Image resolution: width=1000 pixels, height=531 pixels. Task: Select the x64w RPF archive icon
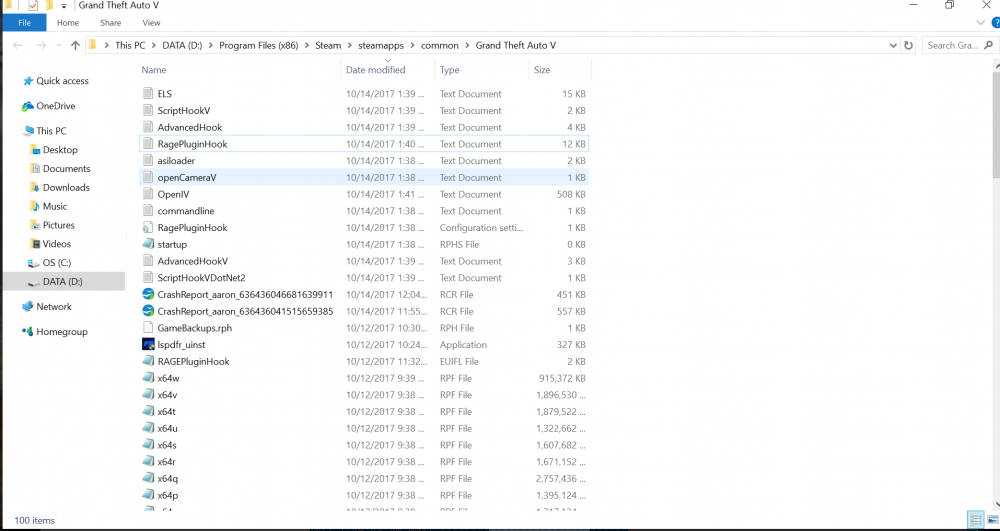point(148,378)
